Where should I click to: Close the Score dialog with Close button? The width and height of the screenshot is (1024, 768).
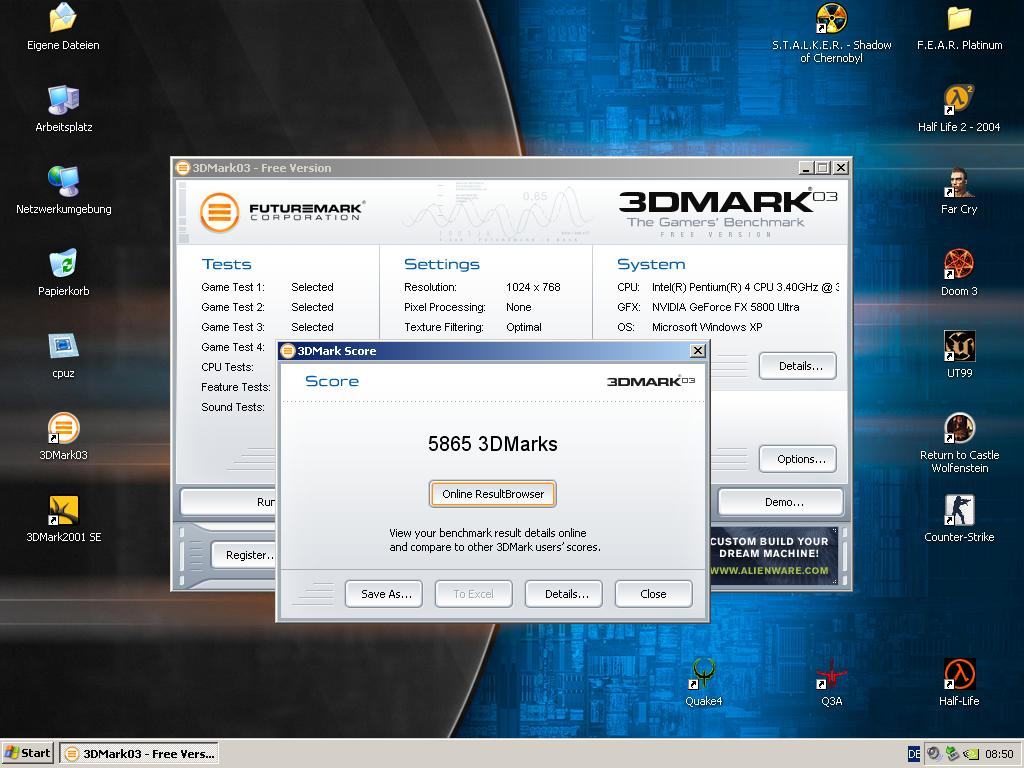point(654,594)
